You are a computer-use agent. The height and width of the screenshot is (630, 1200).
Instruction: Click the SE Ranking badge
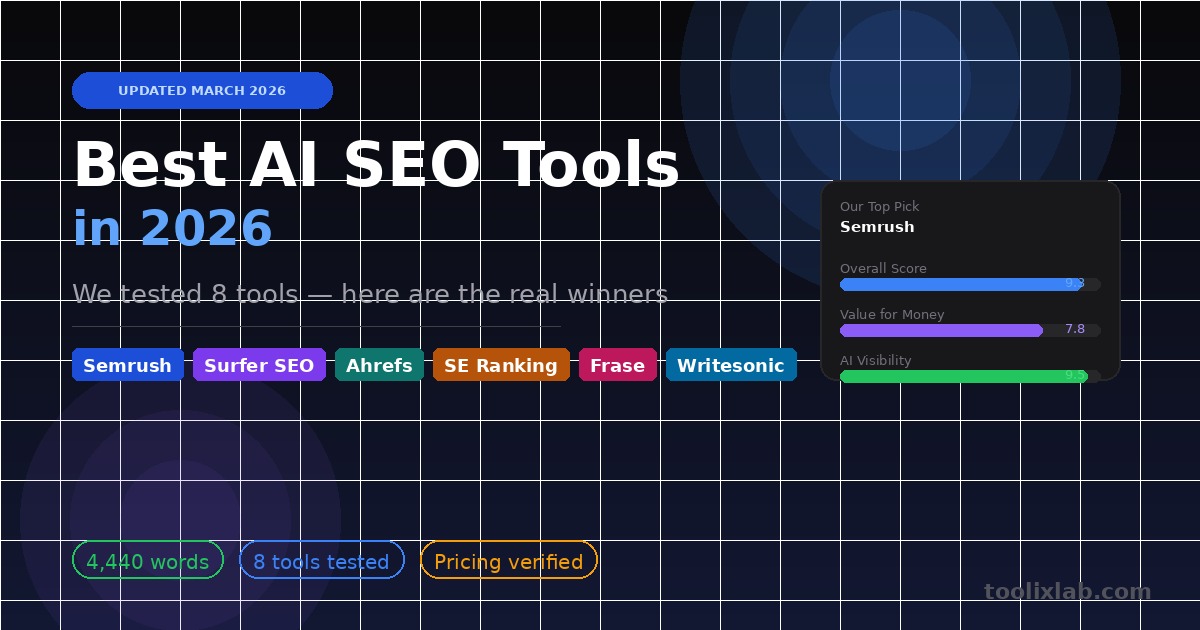501,365
